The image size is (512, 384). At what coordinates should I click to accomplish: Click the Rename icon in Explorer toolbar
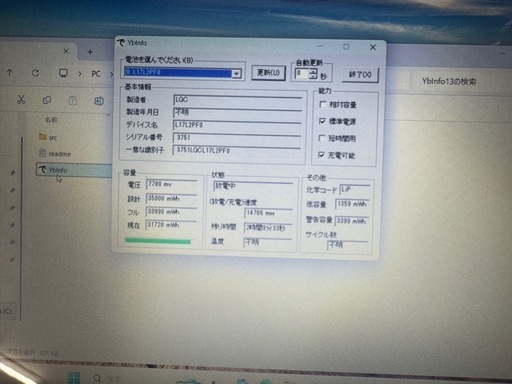click(x=99, y=101)
